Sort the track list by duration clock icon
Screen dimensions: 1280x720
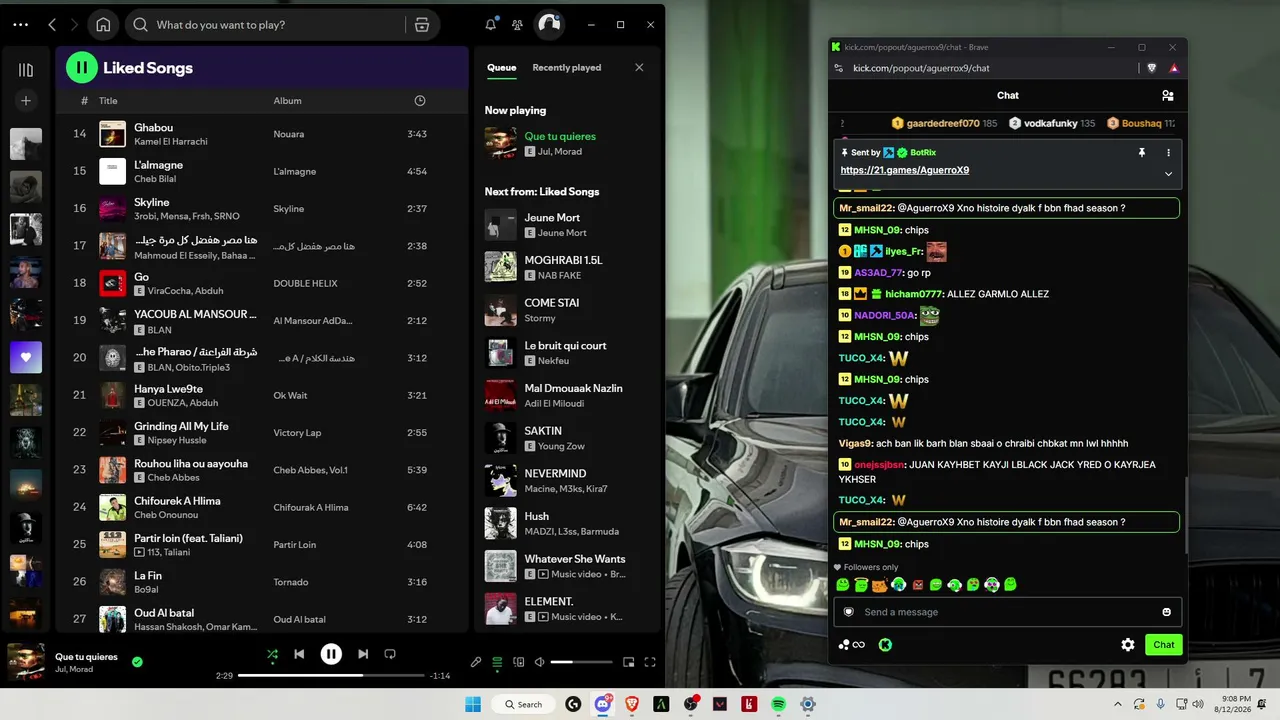click(420, 100)
